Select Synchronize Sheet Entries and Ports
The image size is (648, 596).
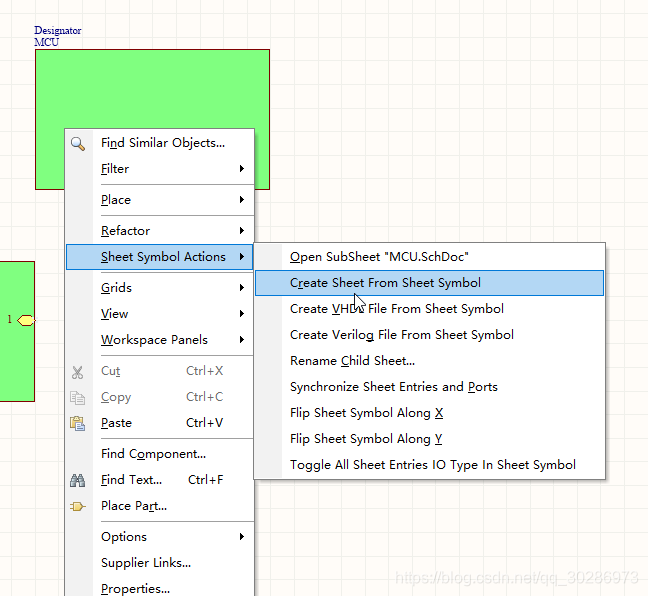click(x=429, y=387)
